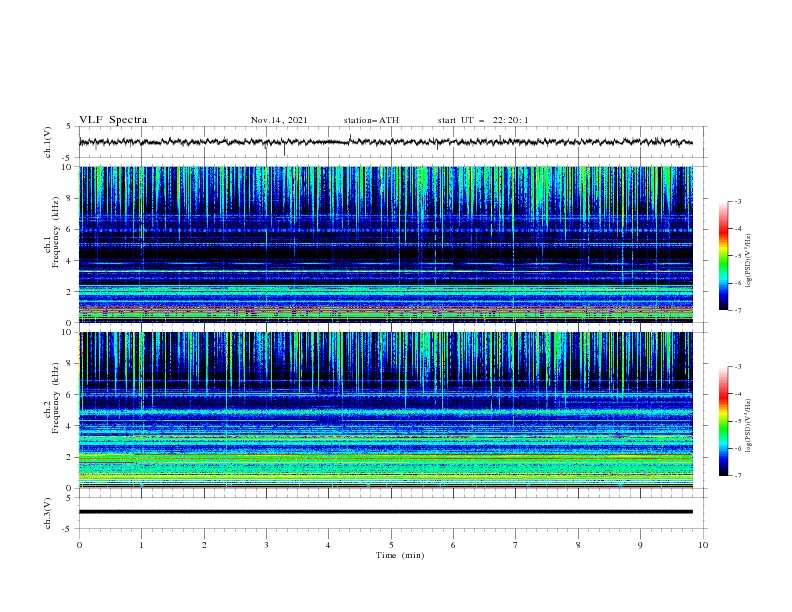Click the 'log(PSD)(V²/Hz)' label beside ch.2 color bar
The height and width of the screenshot is (612, 792).
(749, 426)
